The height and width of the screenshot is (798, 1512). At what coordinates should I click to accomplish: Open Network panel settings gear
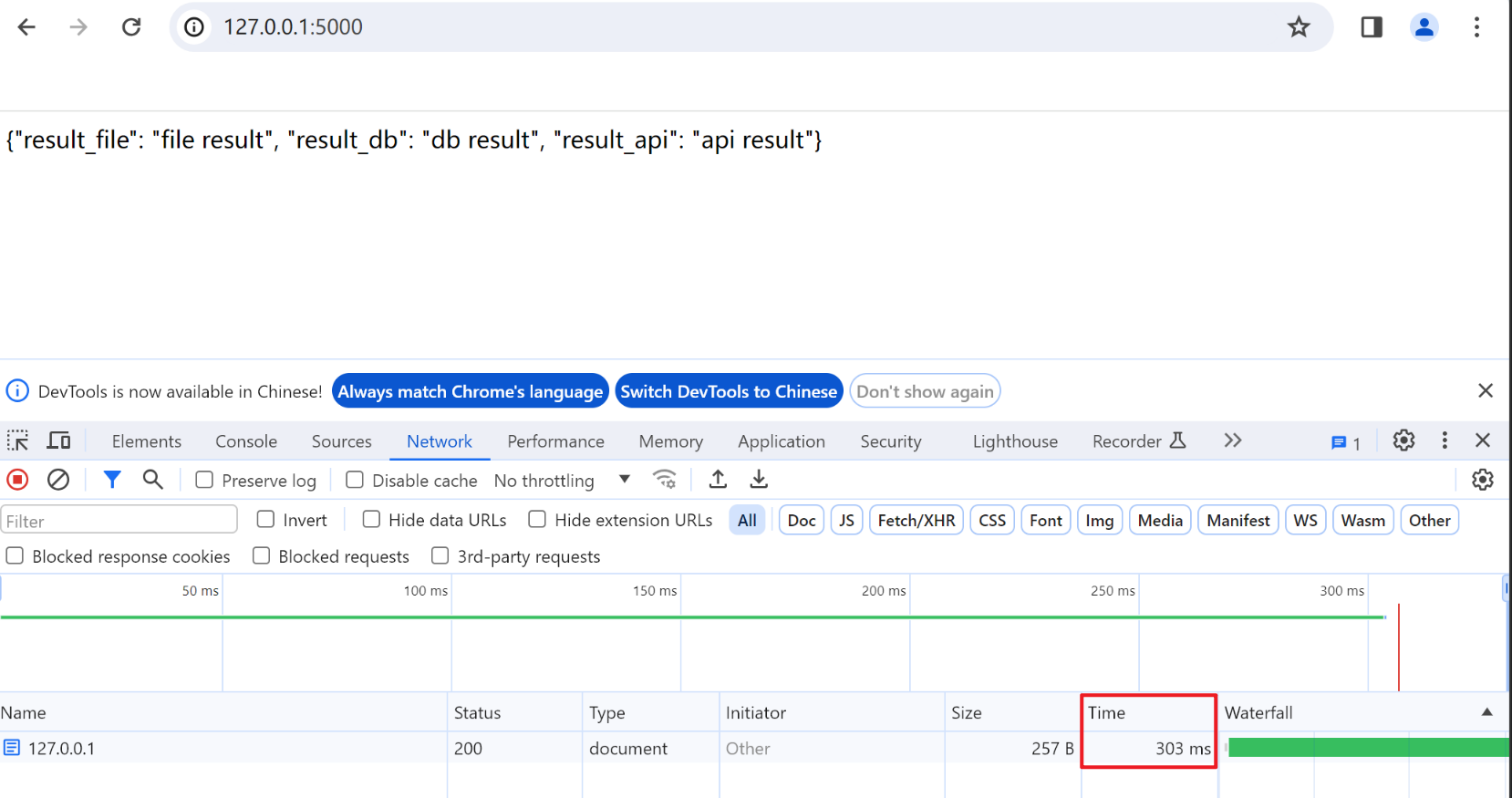1483,480
